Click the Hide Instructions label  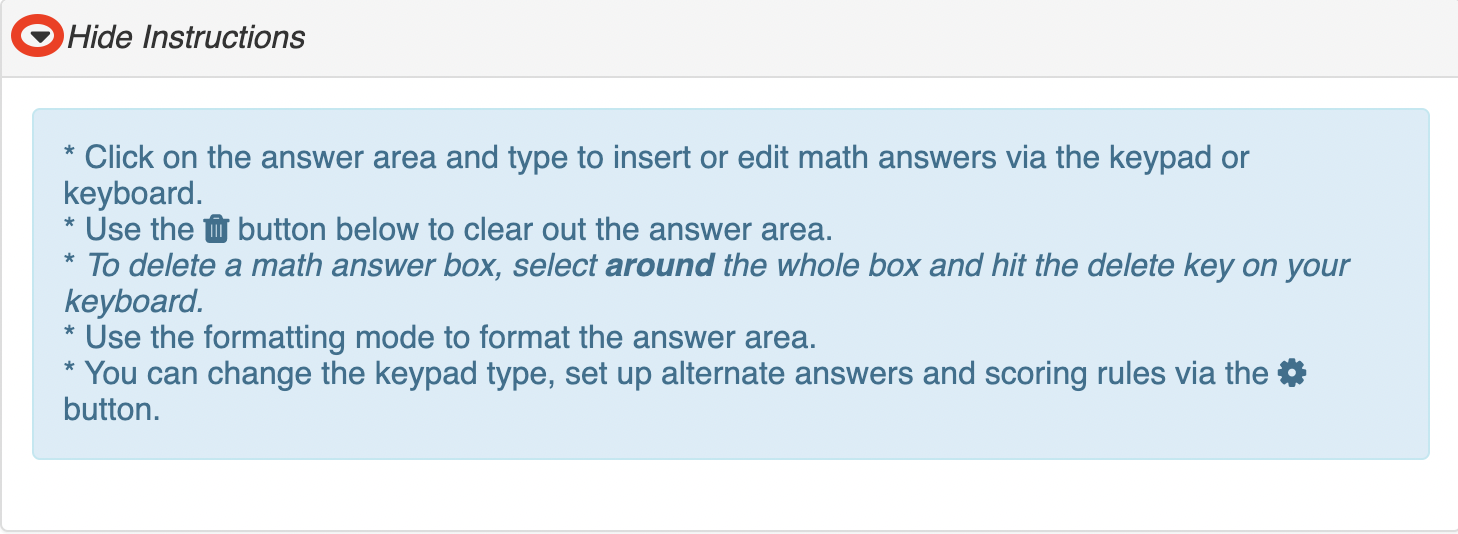tap(186, 37)
